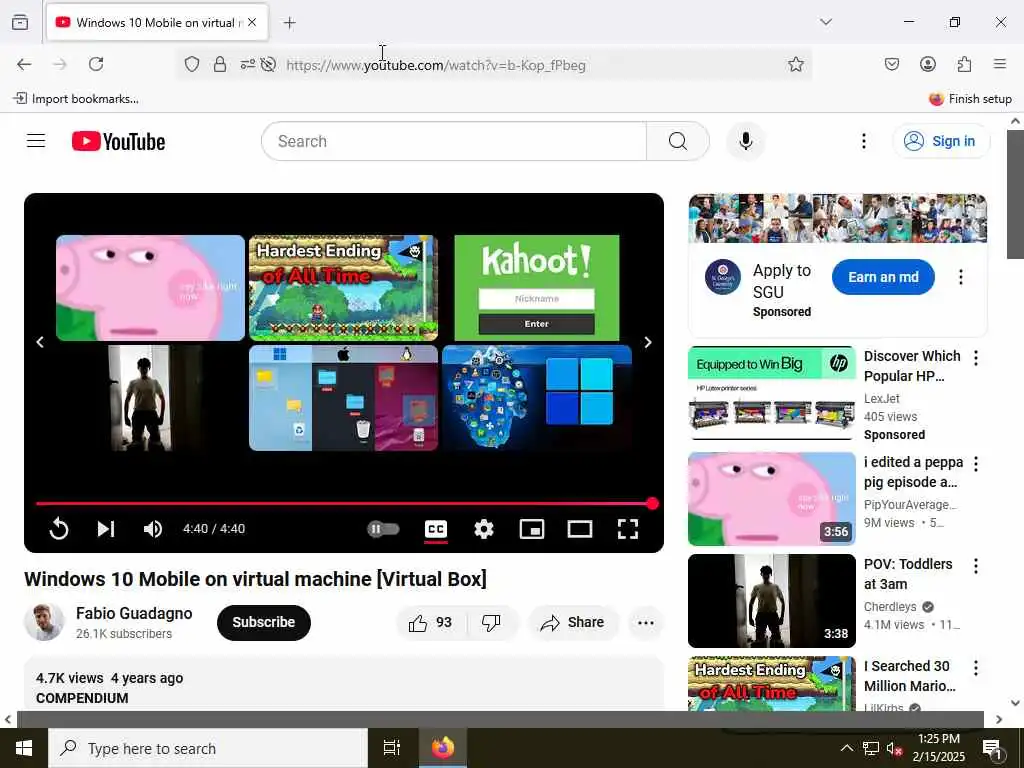Reload the current page
Screen dimensions: 1024x768
click(x=96, y=64)
